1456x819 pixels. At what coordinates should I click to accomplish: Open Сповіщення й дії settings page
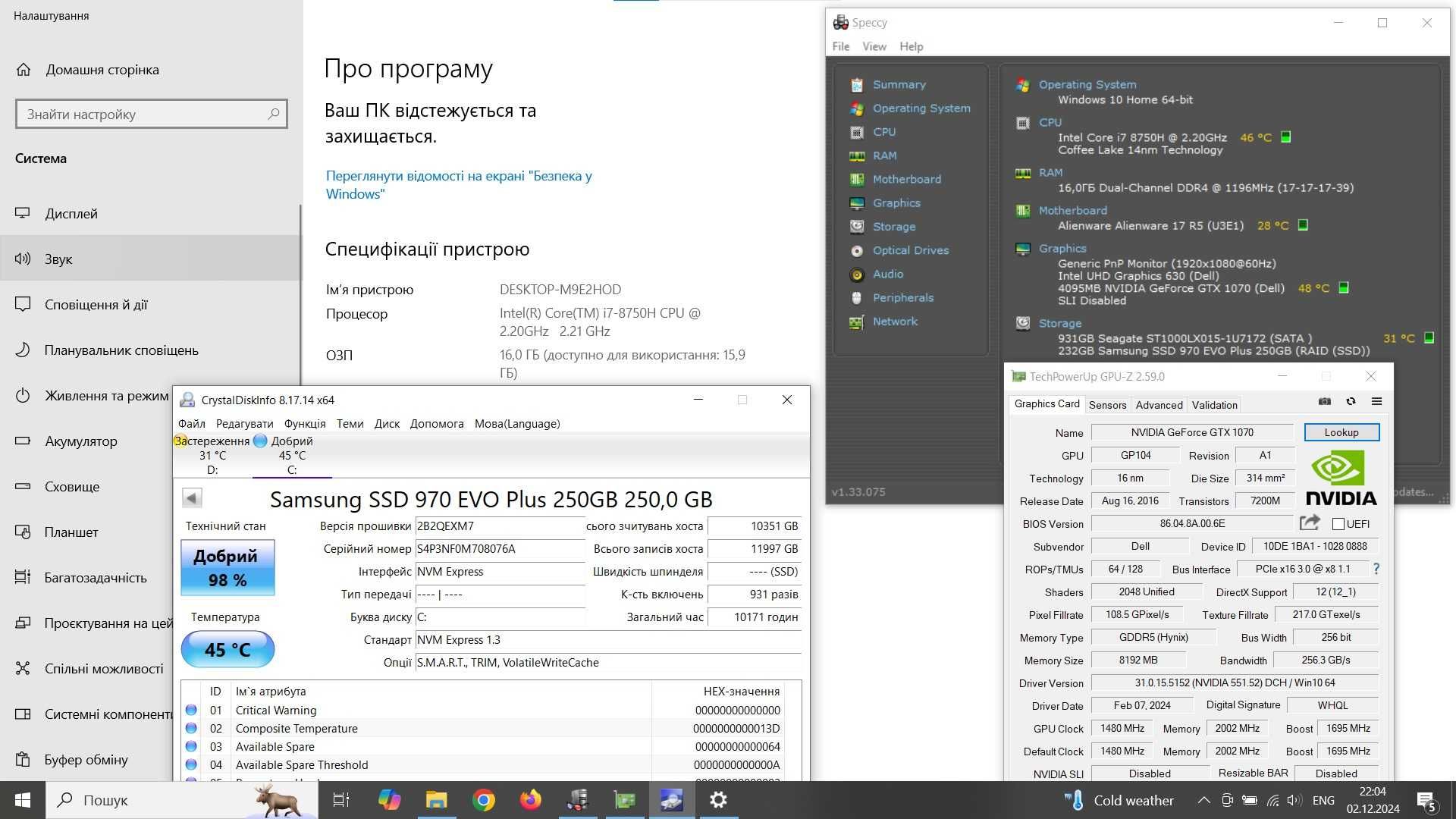(150, 305)
